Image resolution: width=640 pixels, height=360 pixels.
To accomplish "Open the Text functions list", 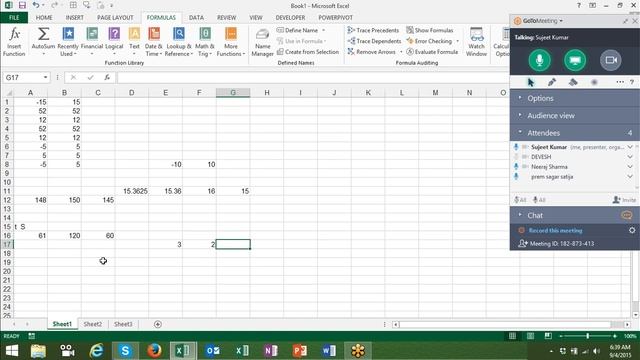I will click(134, 42).
